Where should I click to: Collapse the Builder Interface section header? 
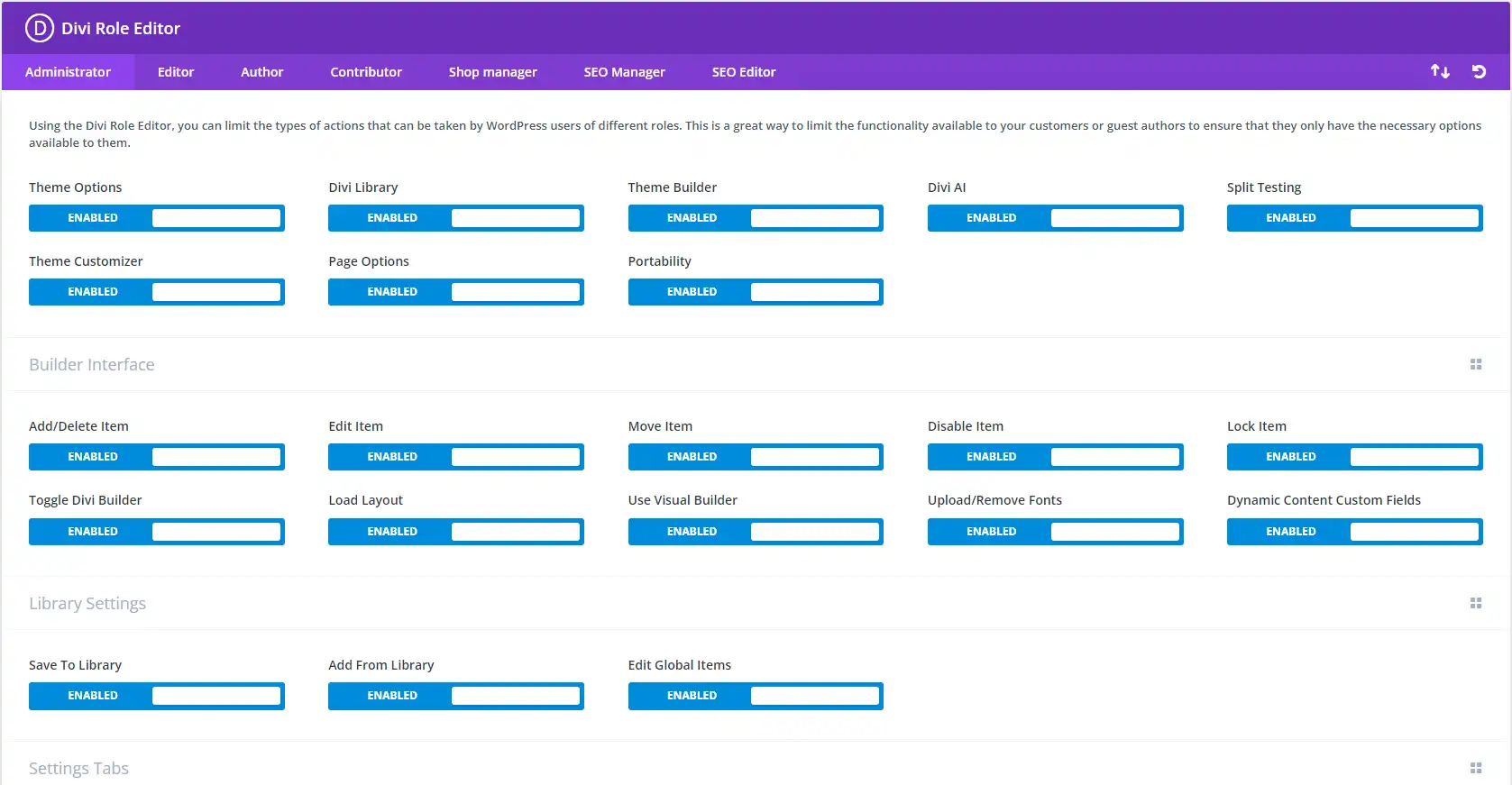pyautogui.click(x=92, y=365)
